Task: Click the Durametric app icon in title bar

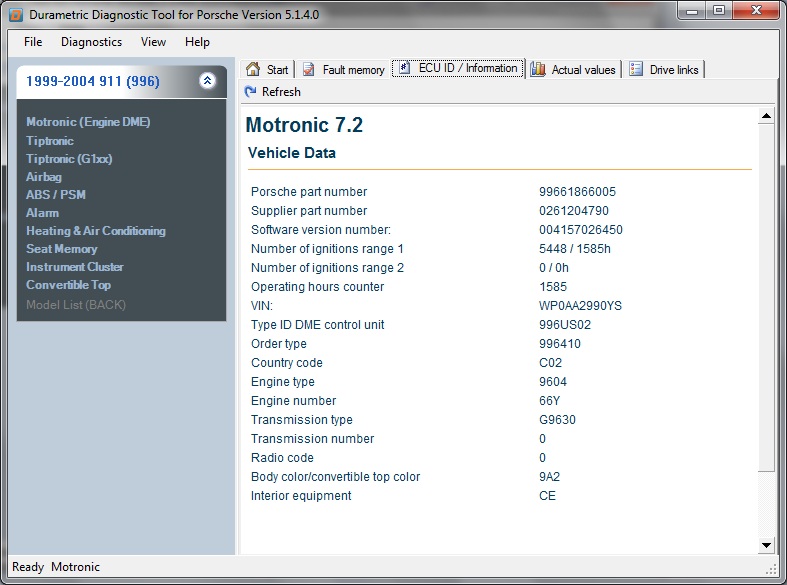Action: pyautogui.click(x=16, y=15)
